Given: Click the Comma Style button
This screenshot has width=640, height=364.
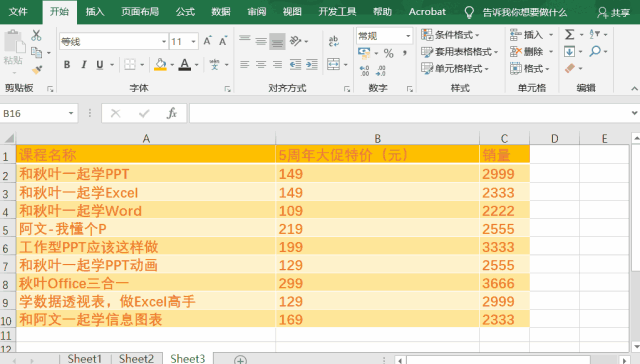Looking at the screenshot, I should coord(404,53).
